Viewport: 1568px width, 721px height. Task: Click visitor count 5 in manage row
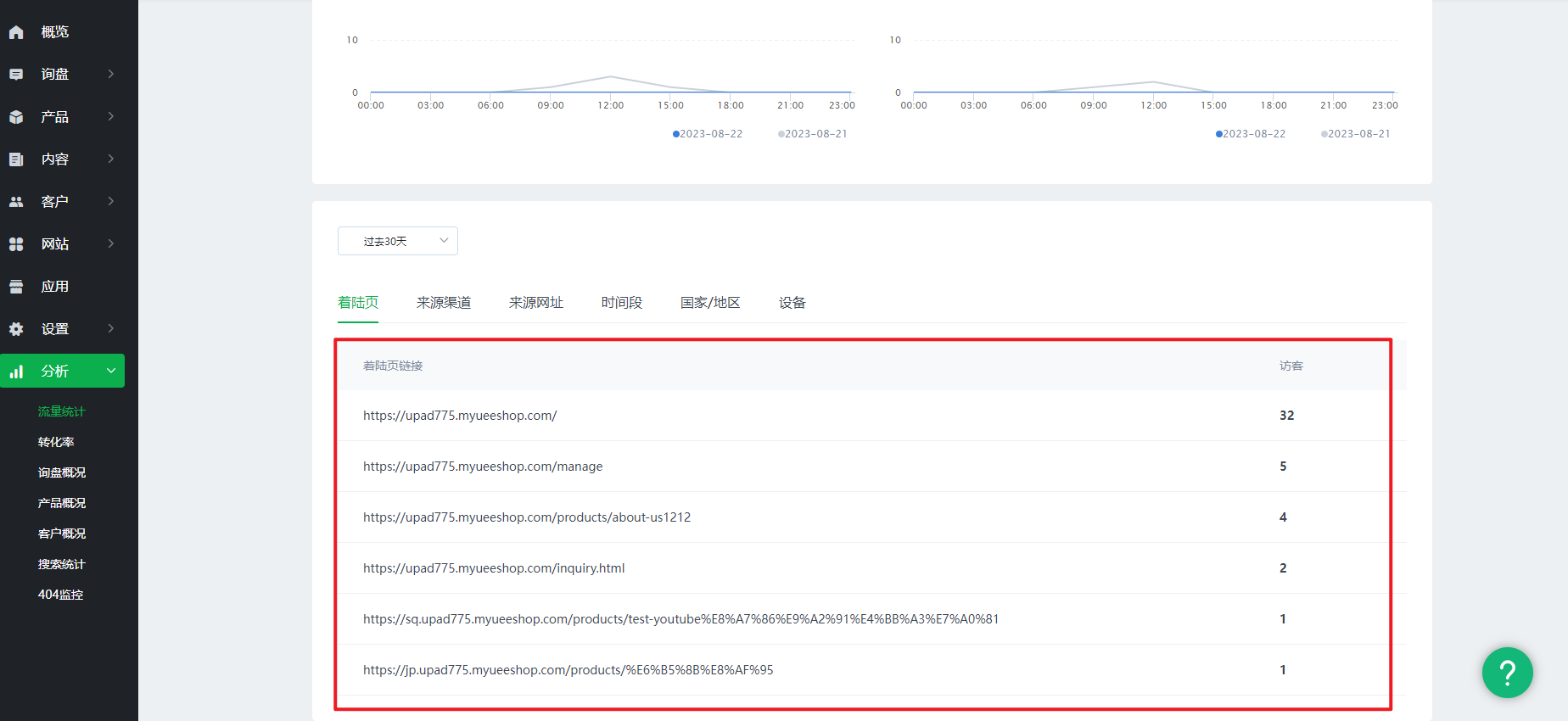click(x=1283, y=467)
